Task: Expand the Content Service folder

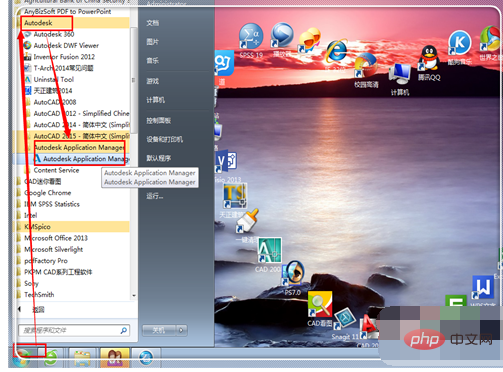Action: point(56,170)
